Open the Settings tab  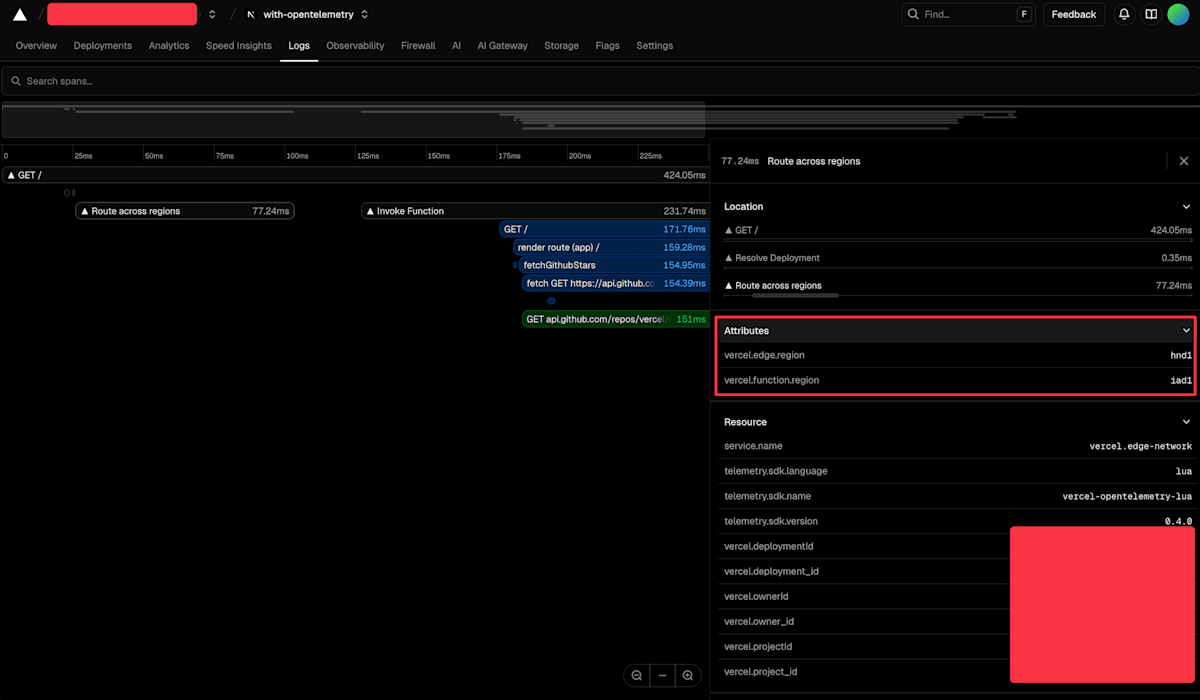[x=655, y=46]
